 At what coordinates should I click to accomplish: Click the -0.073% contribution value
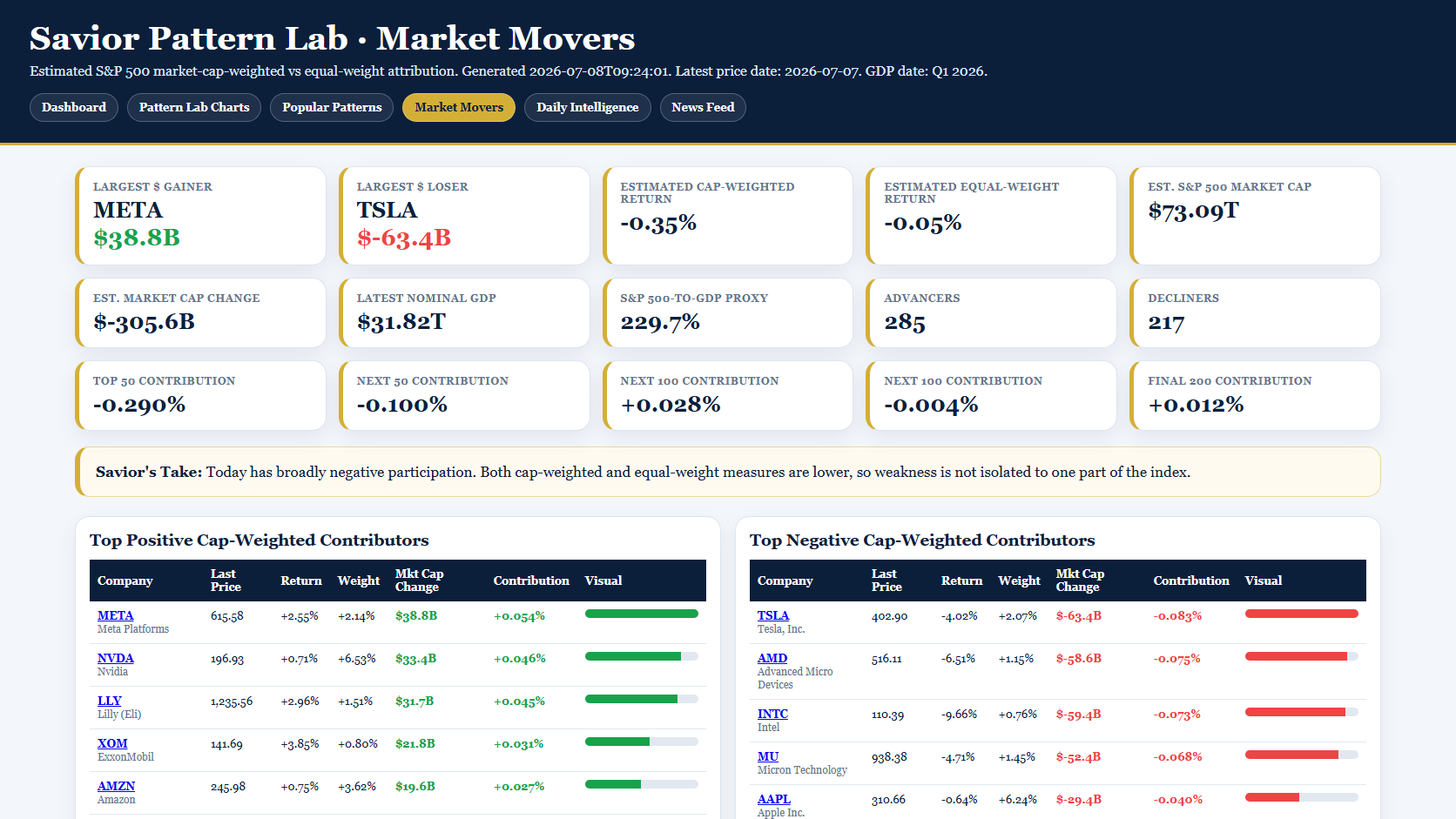1177,715
